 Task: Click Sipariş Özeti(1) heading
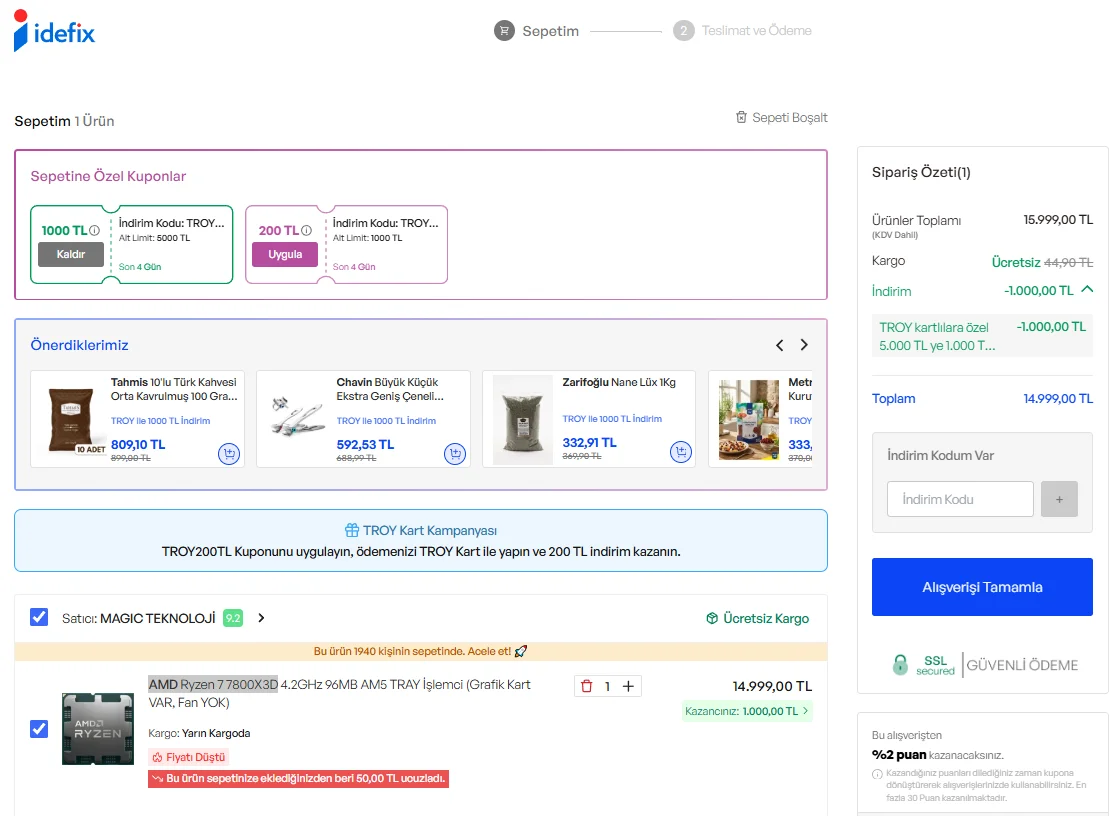pyautogui.click(x=921, y=172)
